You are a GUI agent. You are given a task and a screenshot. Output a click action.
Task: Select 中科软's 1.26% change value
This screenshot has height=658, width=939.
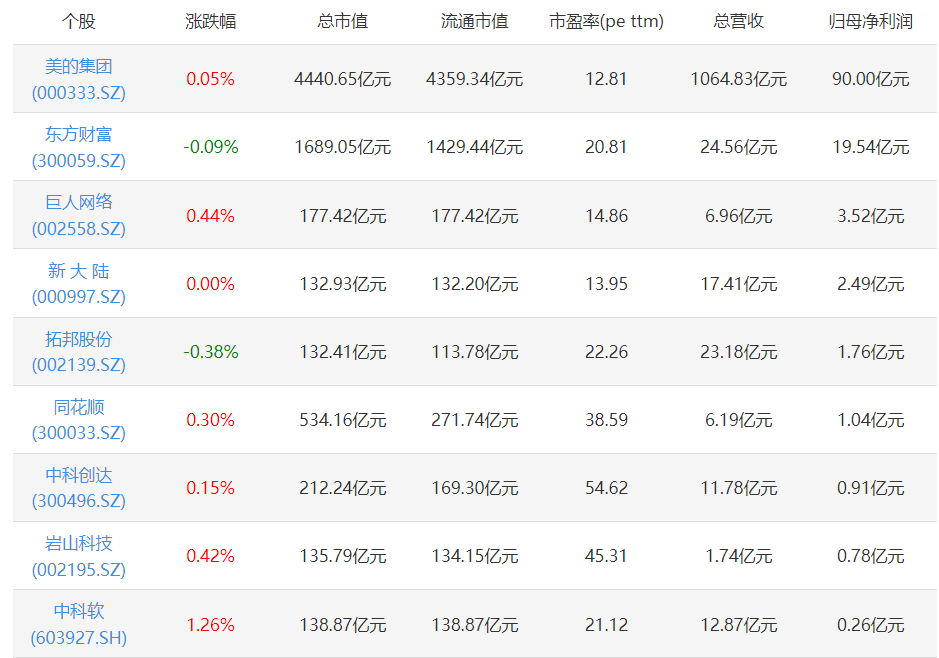click(210, 625)
